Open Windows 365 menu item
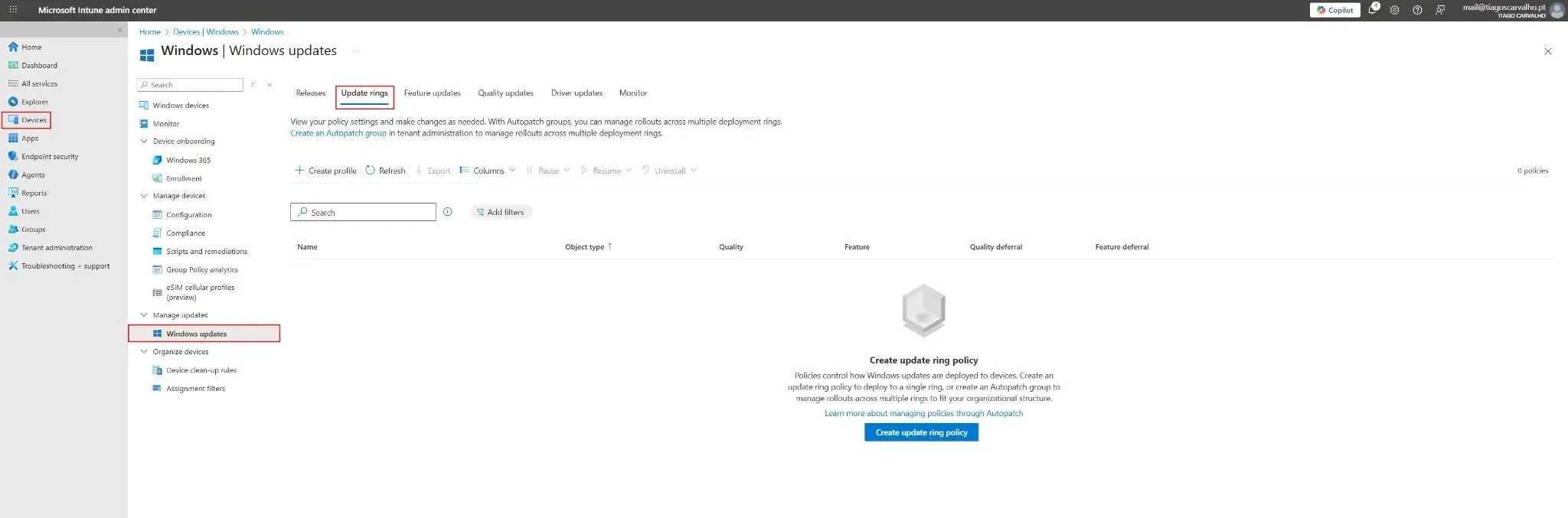This screenshot has height=518, width=1568. [x=188, y=161]
